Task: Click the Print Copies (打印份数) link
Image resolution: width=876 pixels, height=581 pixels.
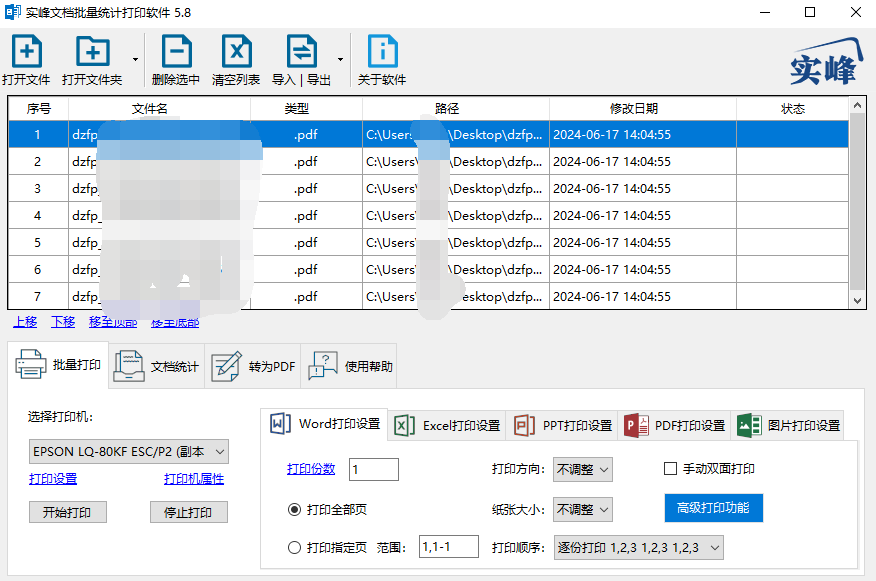Action: (311, 469)
